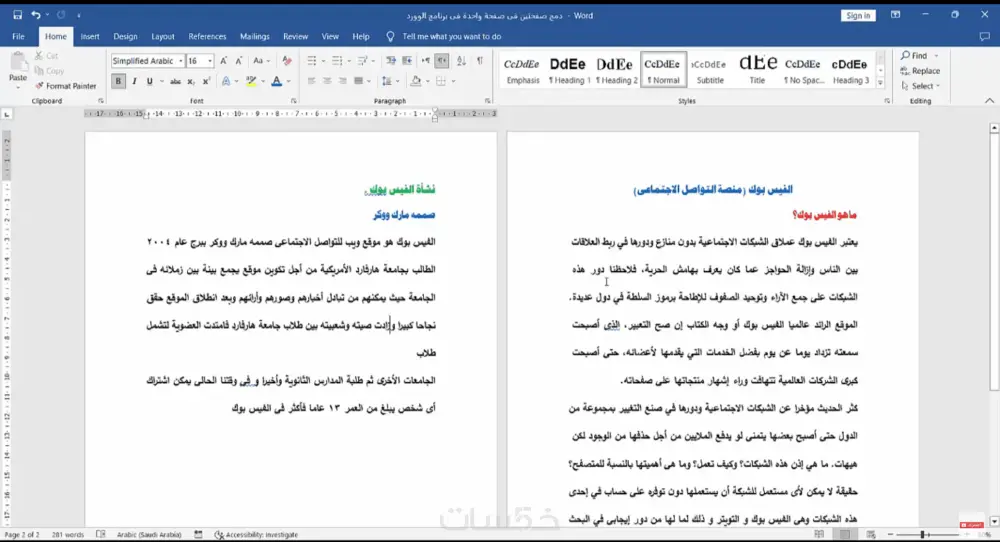This screenshot has width=1000, height=542.
Task: Align text left with the alignment icon
Action: [x=311, y=81]
